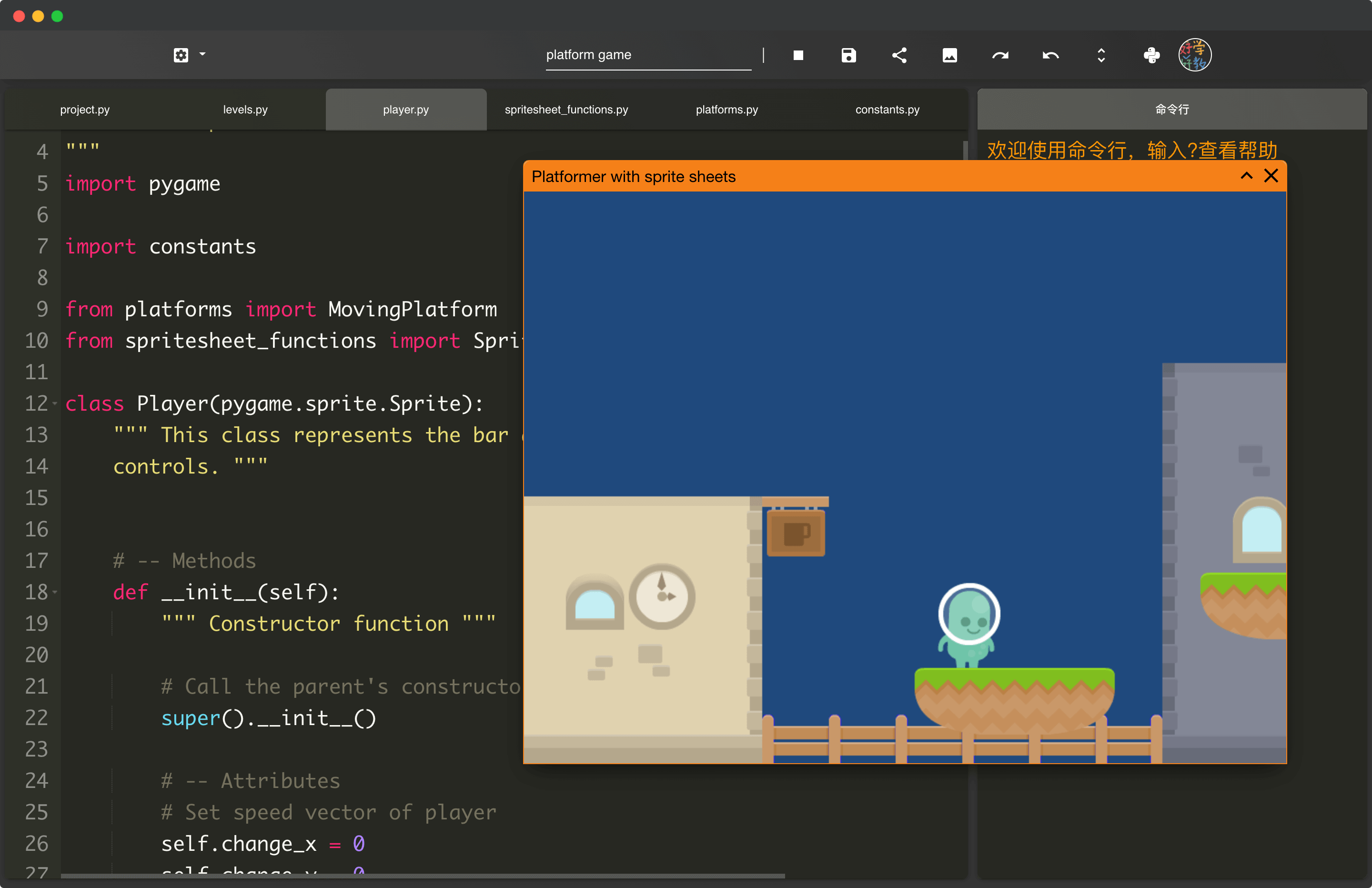Screen dimensions: 1372x888
Task: Close the Platformer with sprite sheets window
Action: pos(1271,176)
